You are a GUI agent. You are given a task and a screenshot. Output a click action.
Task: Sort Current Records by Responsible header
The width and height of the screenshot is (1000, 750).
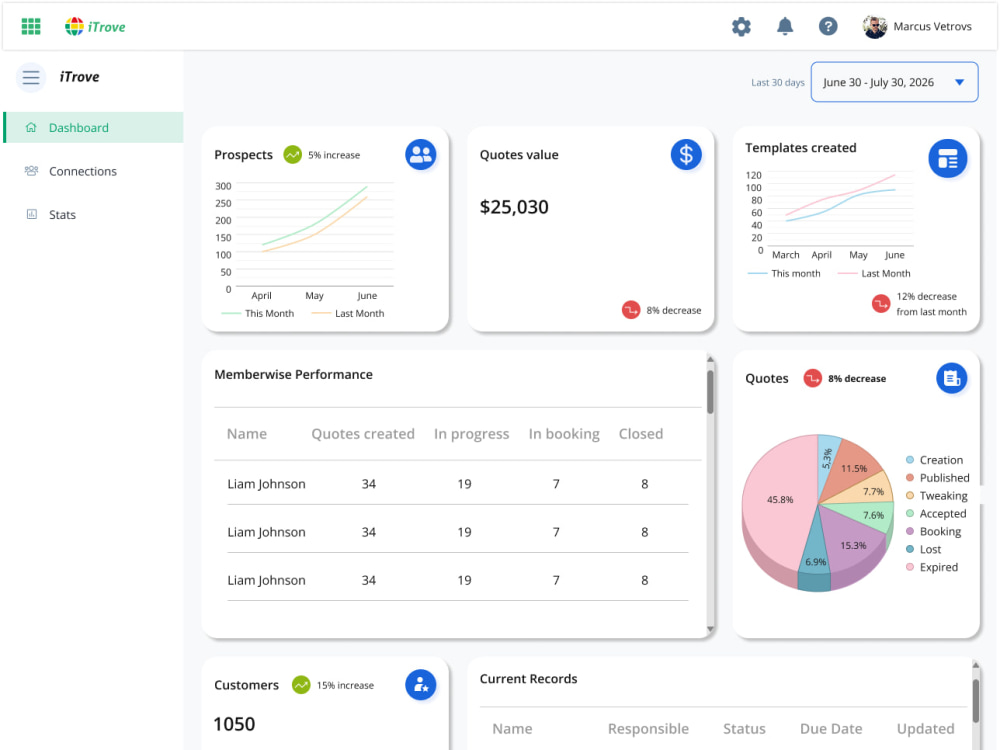pos(648,728)
